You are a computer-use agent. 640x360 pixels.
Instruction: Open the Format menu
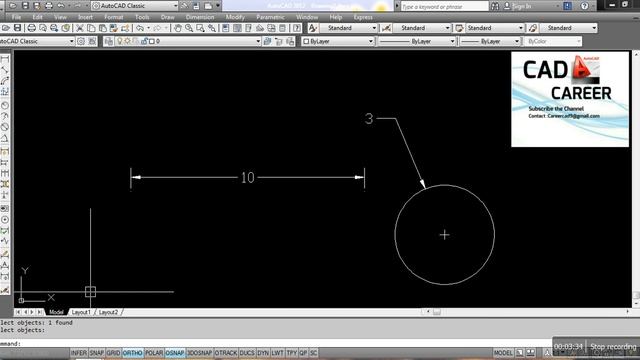(x=113, y=17)
